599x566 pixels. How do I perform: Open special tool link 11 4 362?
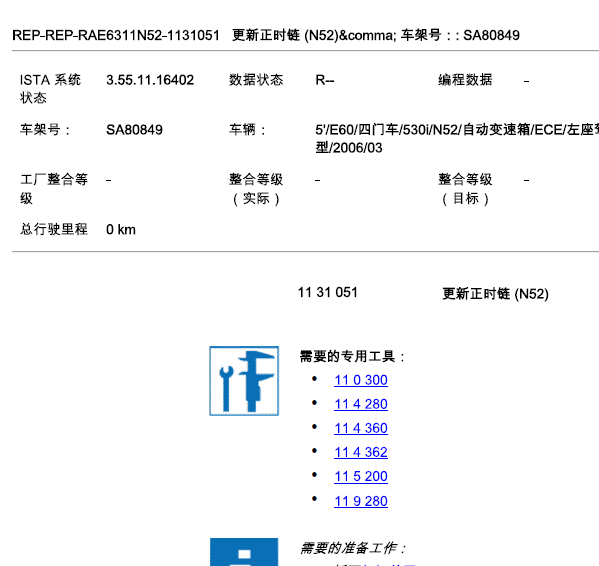(x=361, y=452)
